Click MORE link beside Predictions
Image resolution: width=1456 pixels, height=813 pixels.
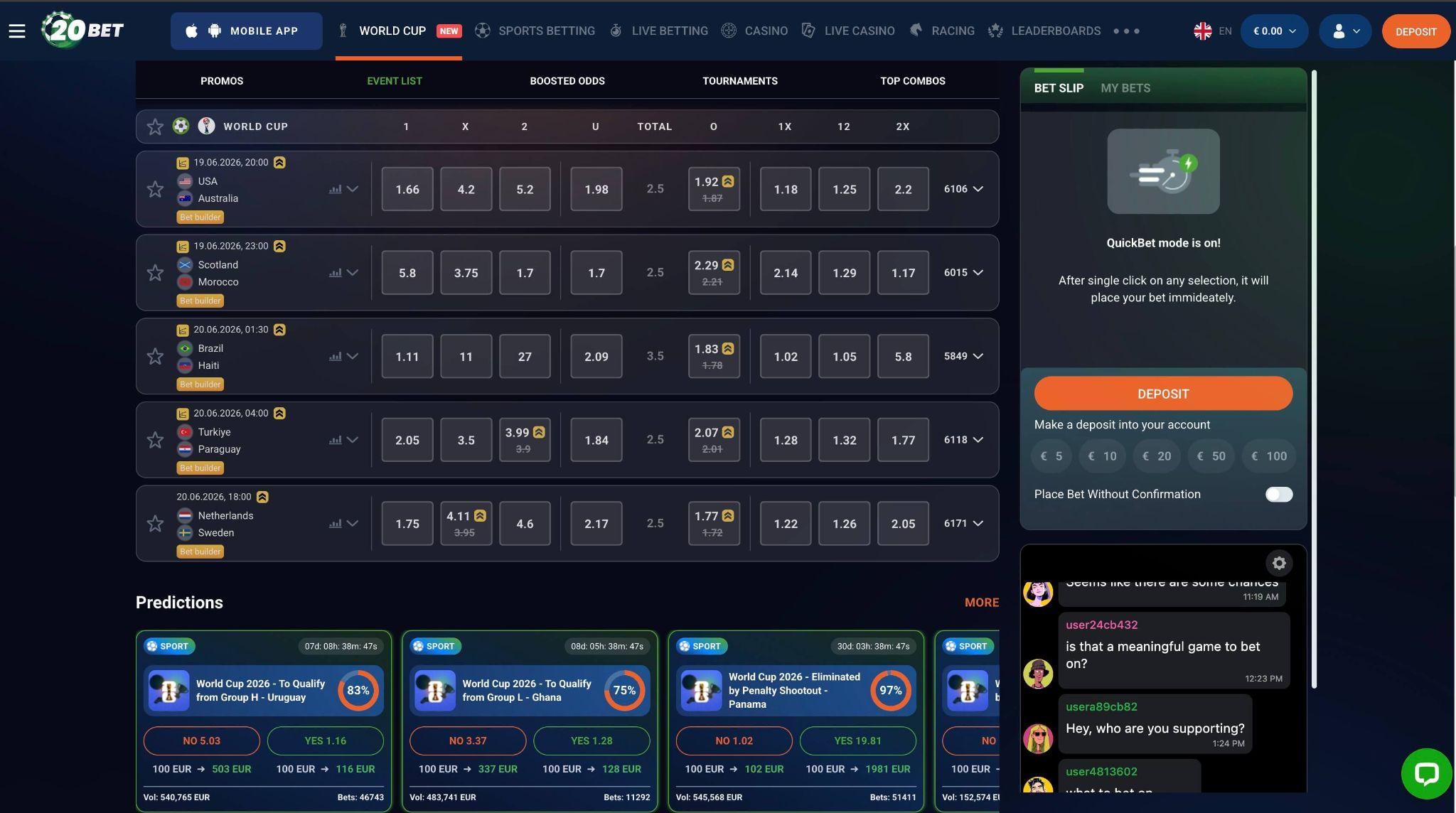pos(981,603)
